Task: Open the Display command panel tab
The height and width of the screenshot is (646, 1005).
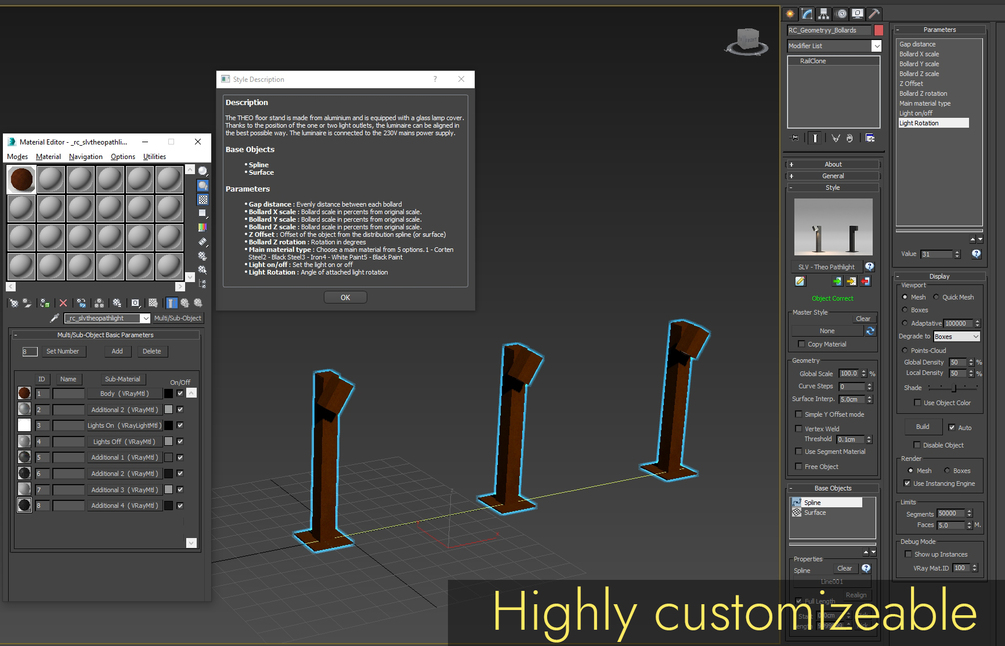Action: 858,13
